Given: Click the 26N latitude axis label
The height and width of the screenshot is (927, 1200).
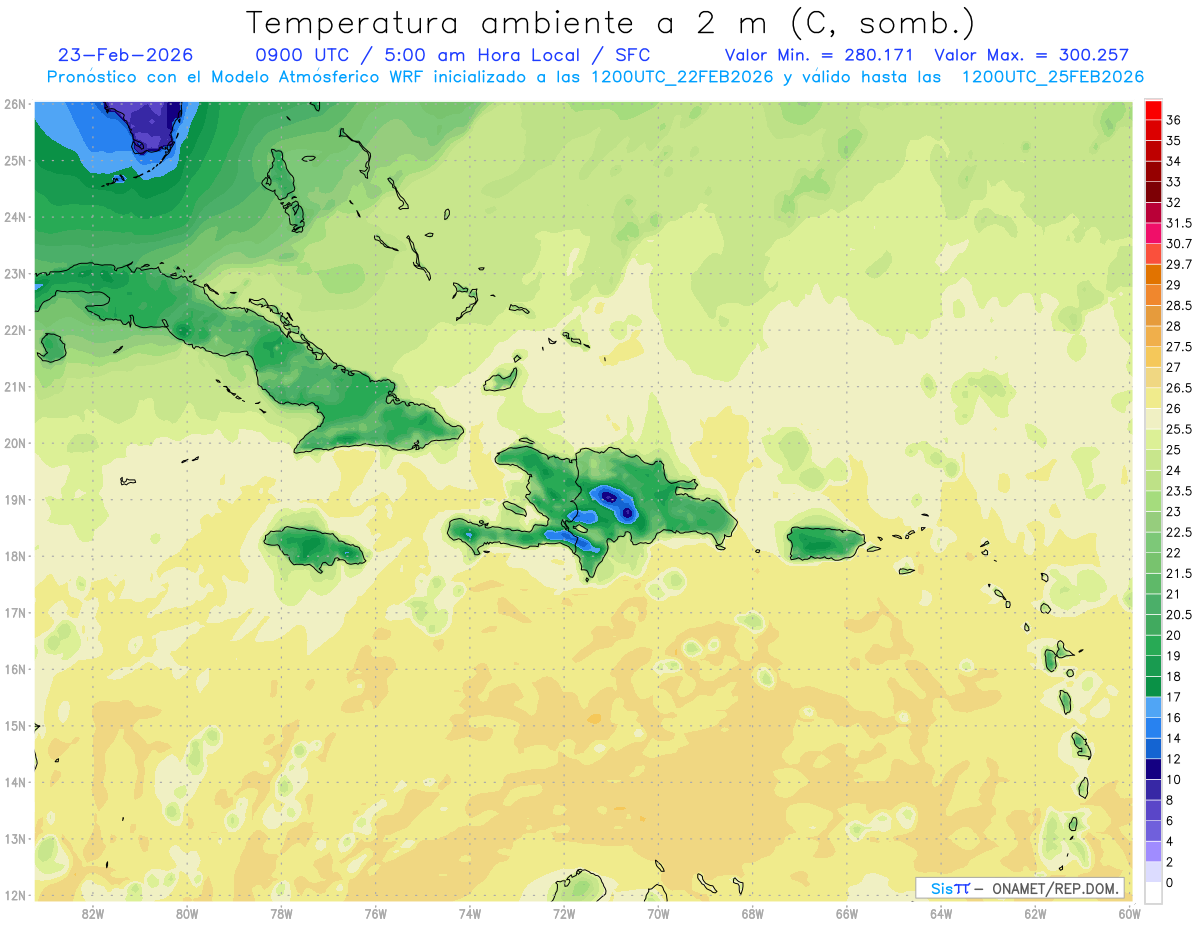Looking at the screenshot, I should [x=14, y=104].
